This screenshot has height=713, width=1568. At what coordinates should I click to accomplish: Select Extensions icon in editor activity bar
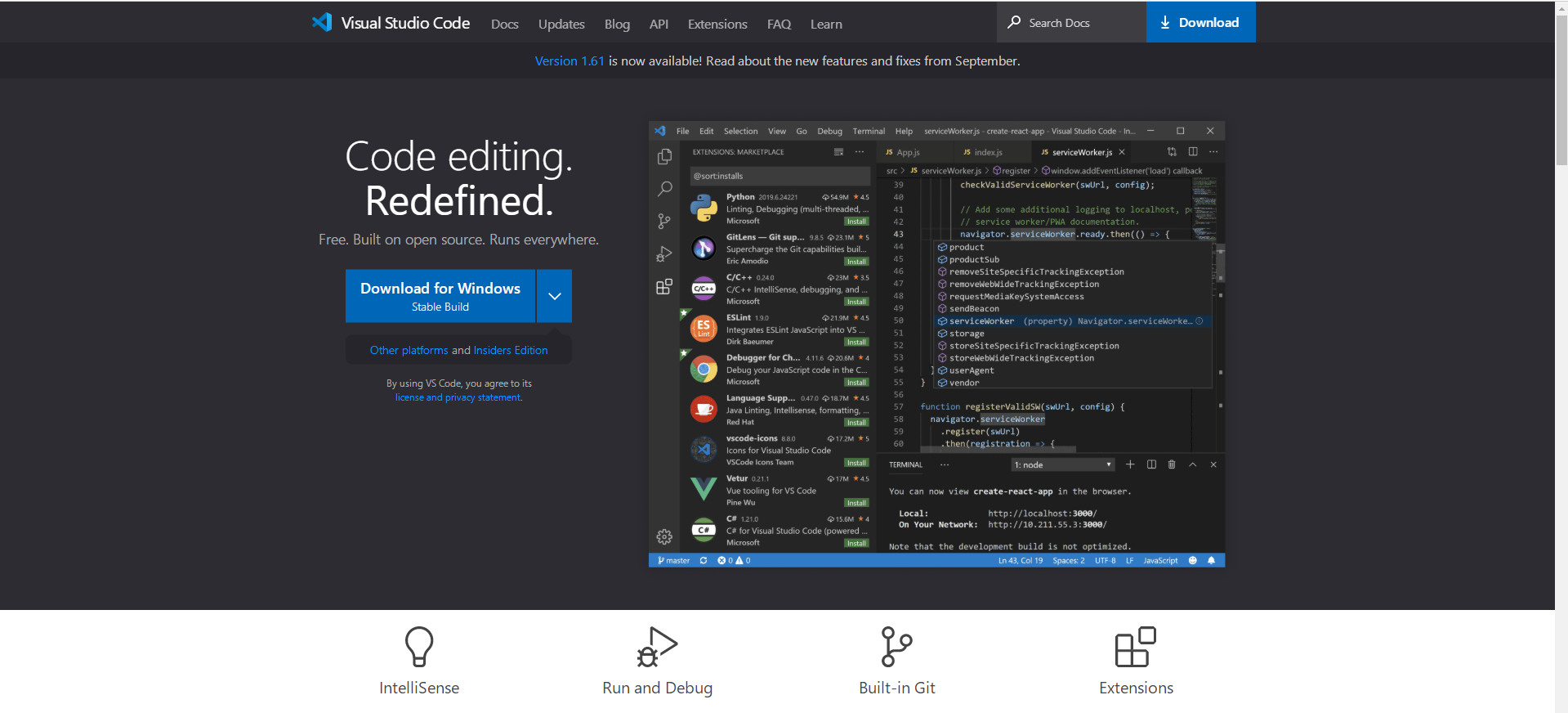click(x=664, y=287)
